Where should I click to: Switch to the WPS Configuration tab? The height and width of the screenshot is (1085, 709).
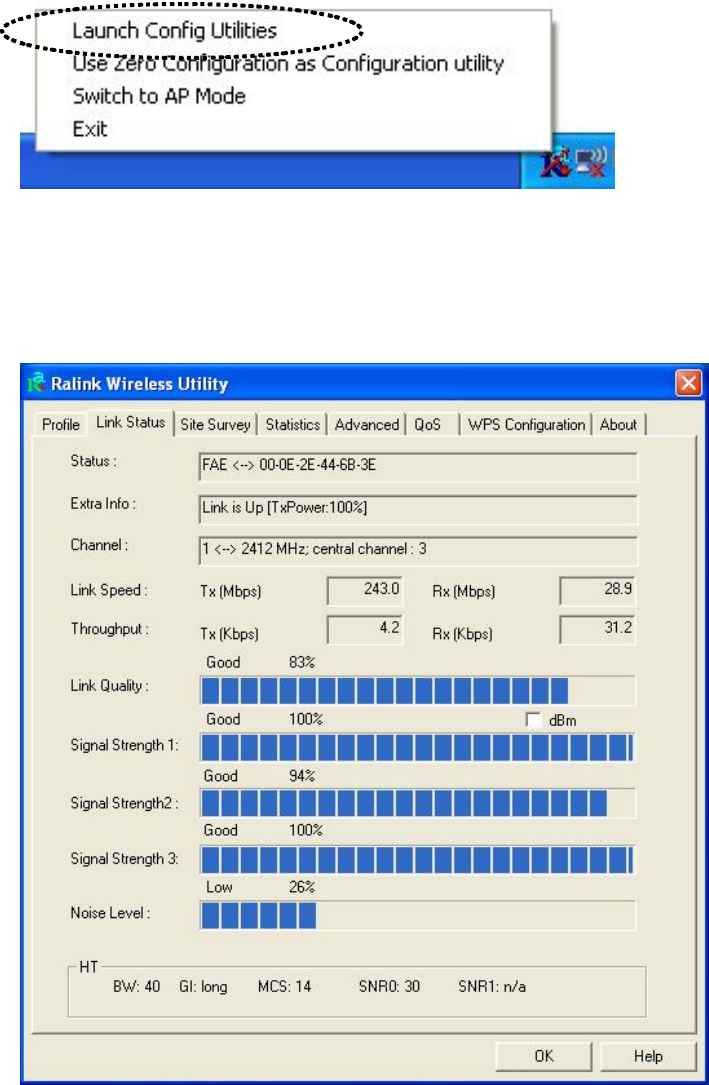point(526,424)
